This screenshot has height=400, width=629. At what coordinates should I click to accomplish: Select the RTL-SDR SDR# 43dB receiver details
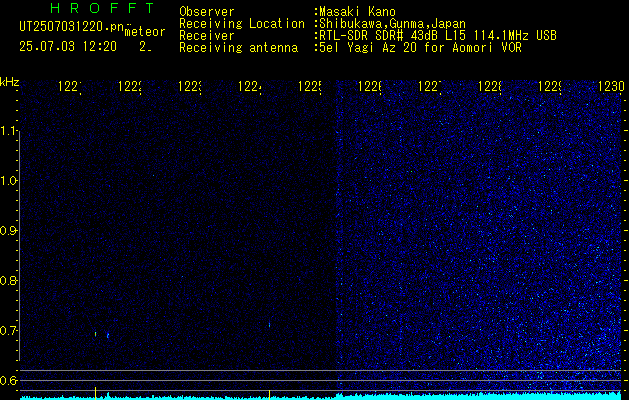pyautogui.click(x=438, y=36)
